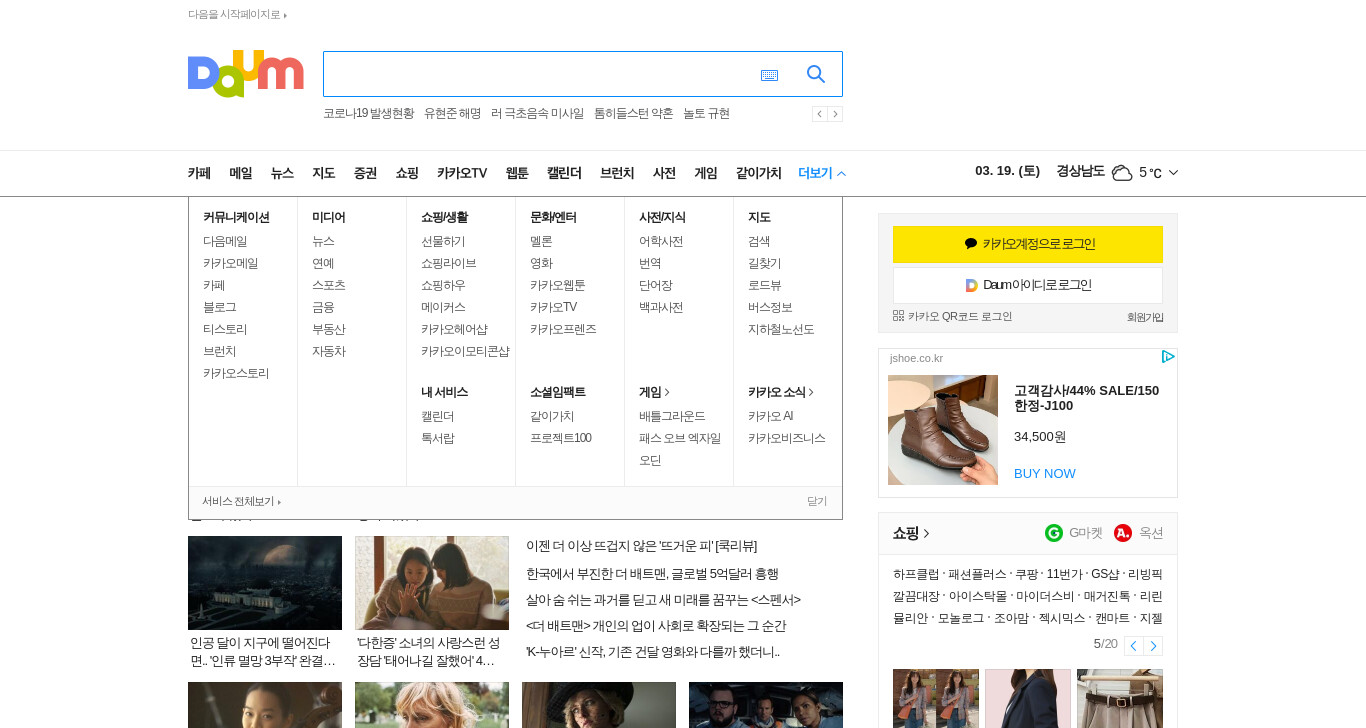Click trending keyword 톰히들스턴 약혼
This screenshot has height=728, width=1366.
tap(633, 114)
